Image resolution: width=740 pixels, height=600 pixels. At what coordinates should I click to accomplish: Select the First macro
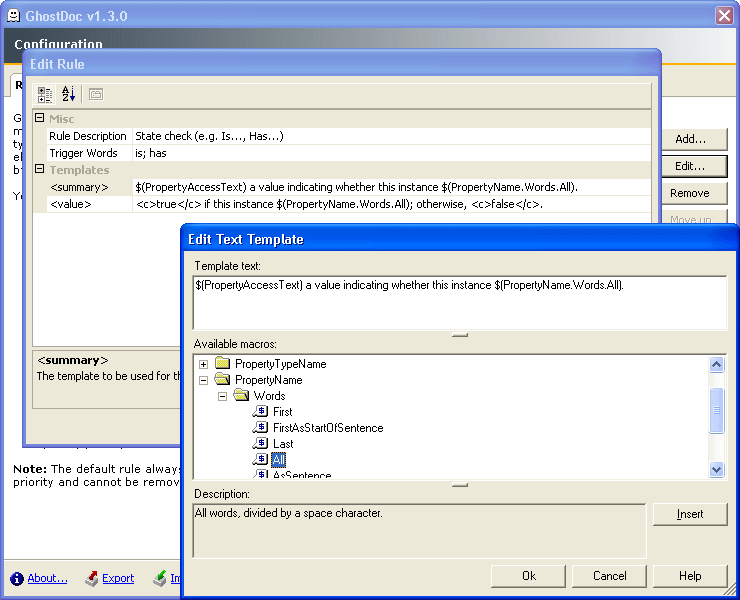click(x=282, y=412)
